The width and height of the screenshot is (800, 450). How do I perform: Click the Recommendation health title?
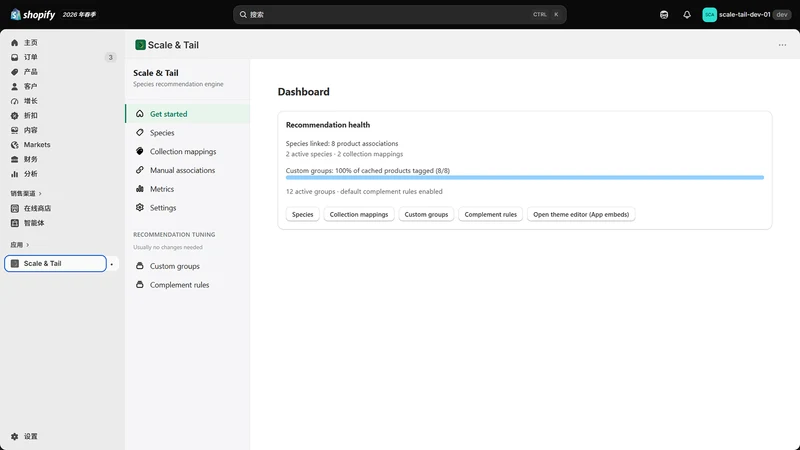(x=328, y=125)
